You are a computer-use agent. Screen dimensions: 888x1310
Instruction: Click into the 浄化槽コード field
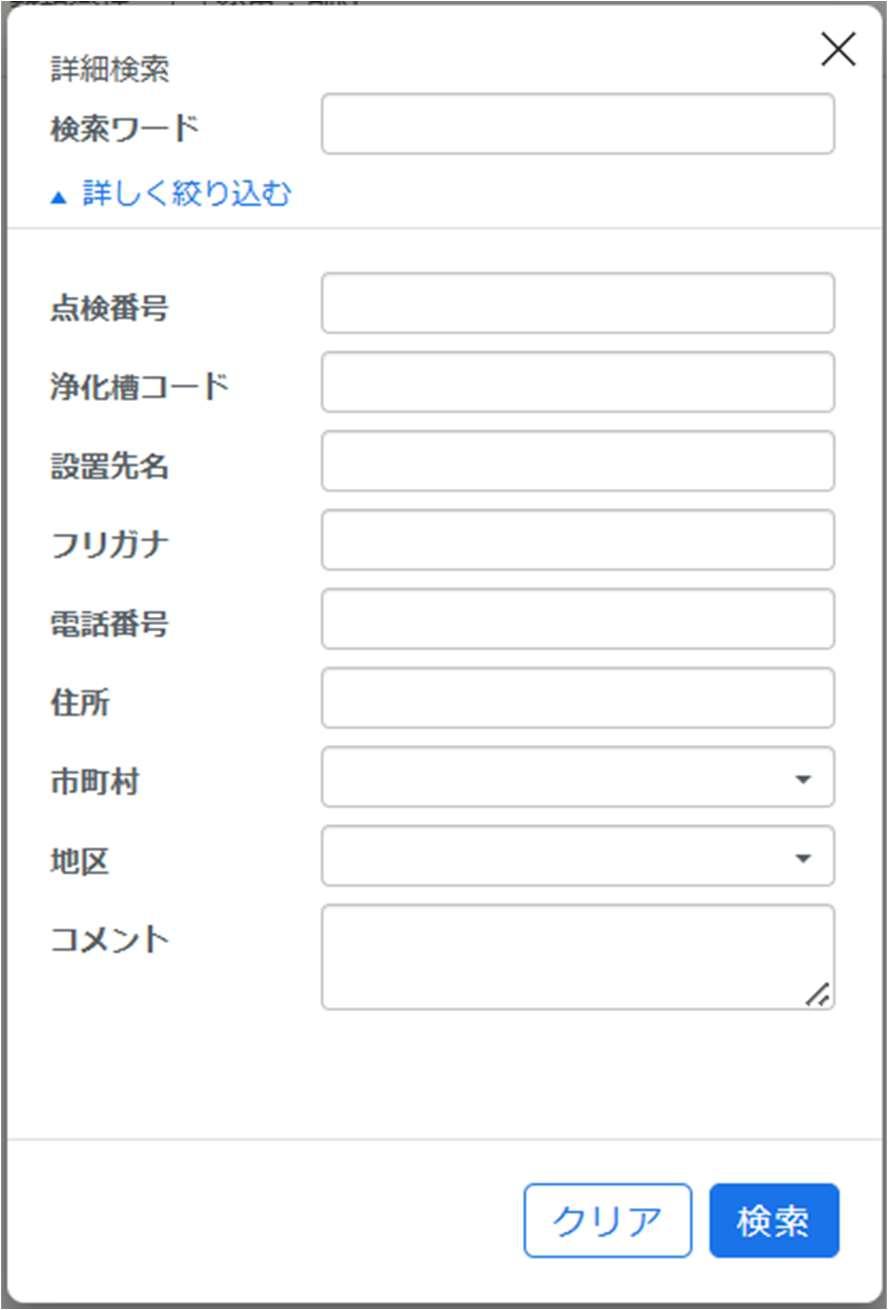click(578, 382)
